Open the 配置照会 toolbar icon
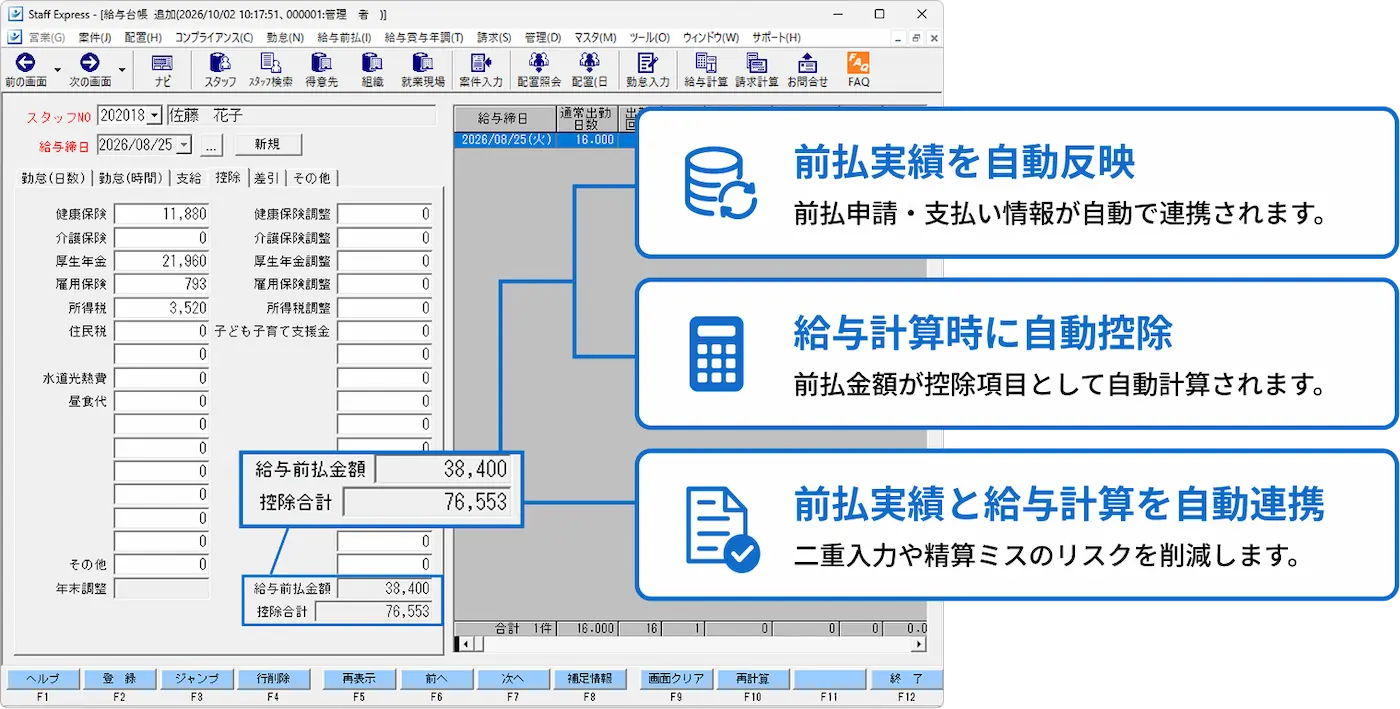 [x=539, y=63]
